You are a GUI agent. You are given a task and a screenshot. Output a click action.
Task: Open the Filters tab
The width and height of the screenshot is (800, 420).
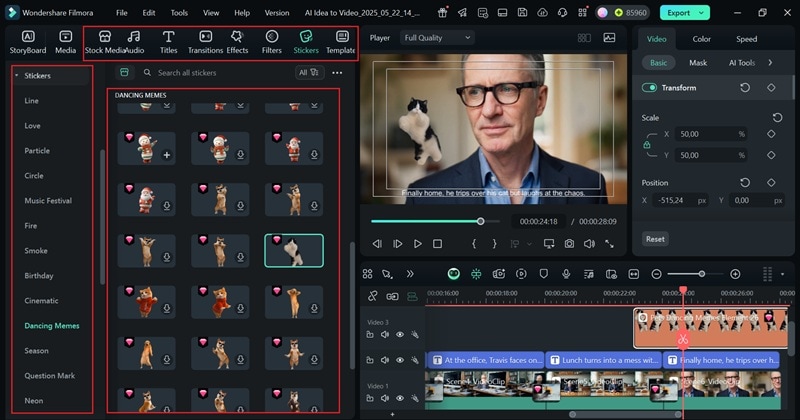pos(271,42)
